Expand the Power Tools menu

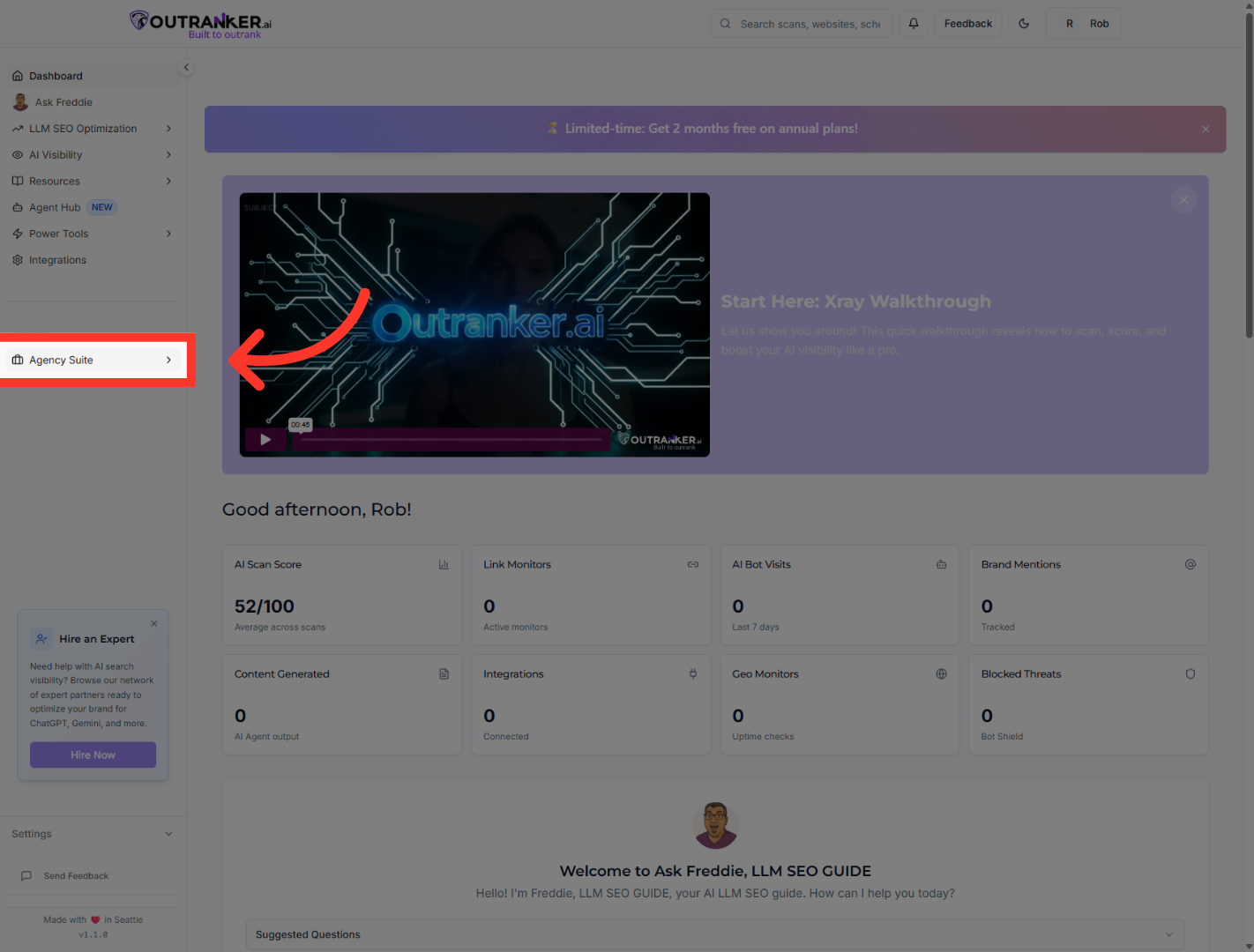pyautogui.click(x=93, y=234)
